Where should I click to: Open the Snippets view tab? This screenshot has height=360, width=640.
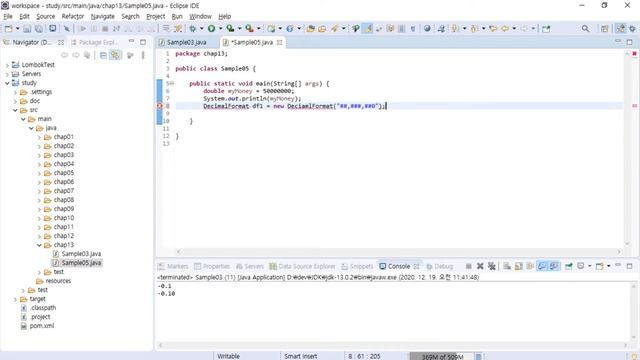click(x=357, y=266)
